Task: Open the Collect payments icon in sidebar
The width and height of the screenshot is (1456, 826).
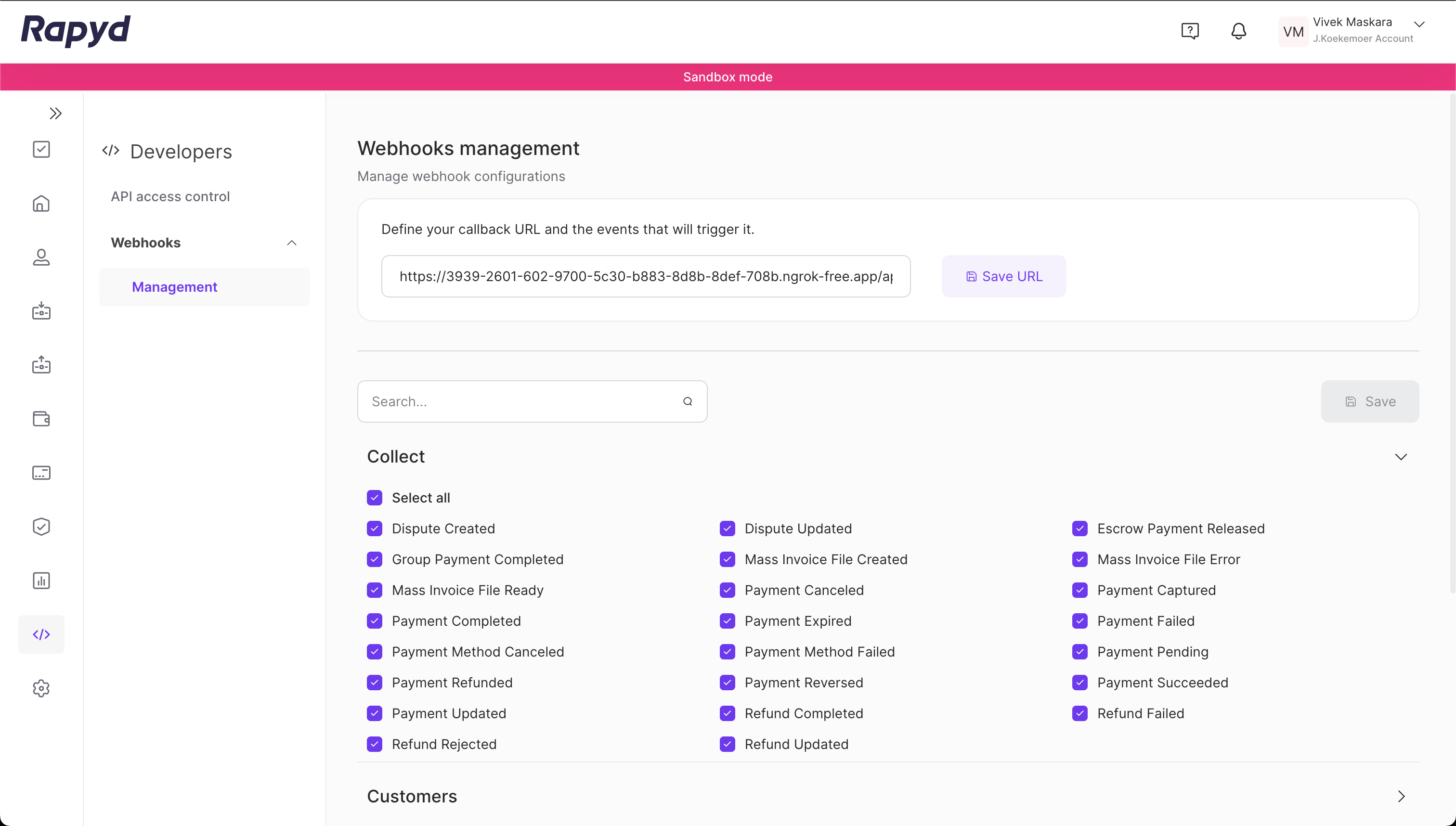Action: tap(41, 310)
